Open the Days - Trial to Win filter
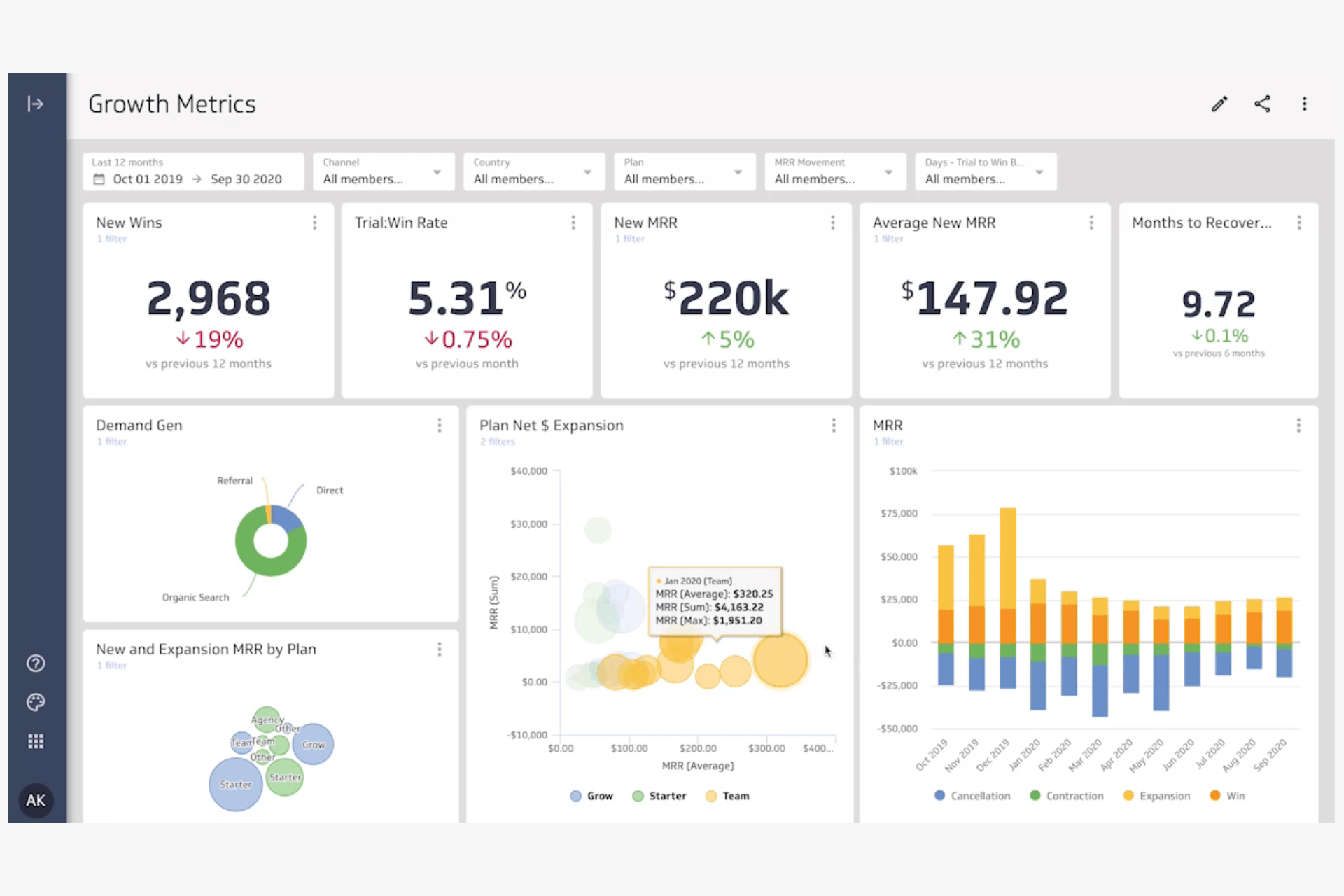This screenshot has width=1344, height=896. coord(986,171)
